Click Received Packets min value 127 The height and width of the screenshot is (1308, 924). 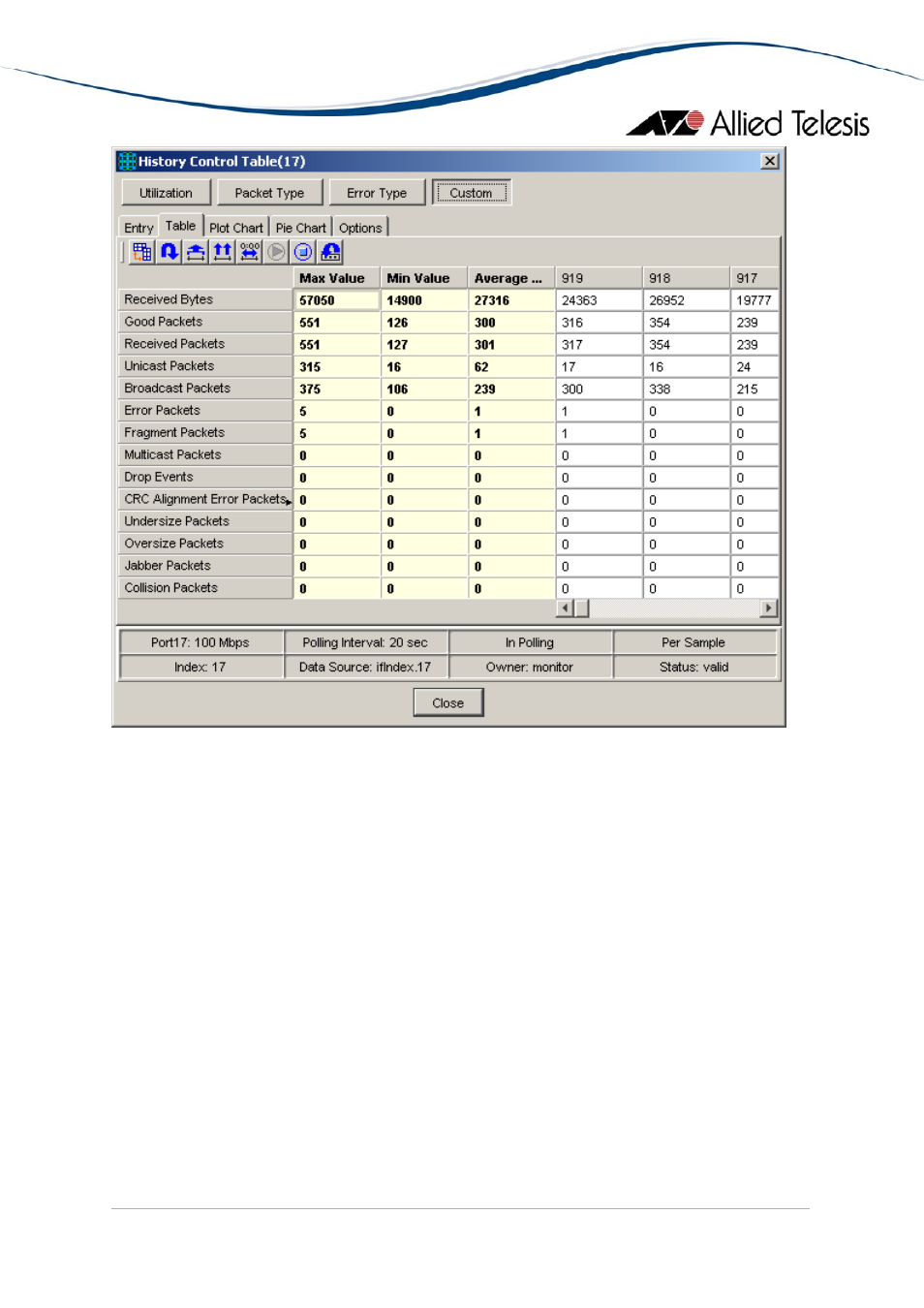424,345
